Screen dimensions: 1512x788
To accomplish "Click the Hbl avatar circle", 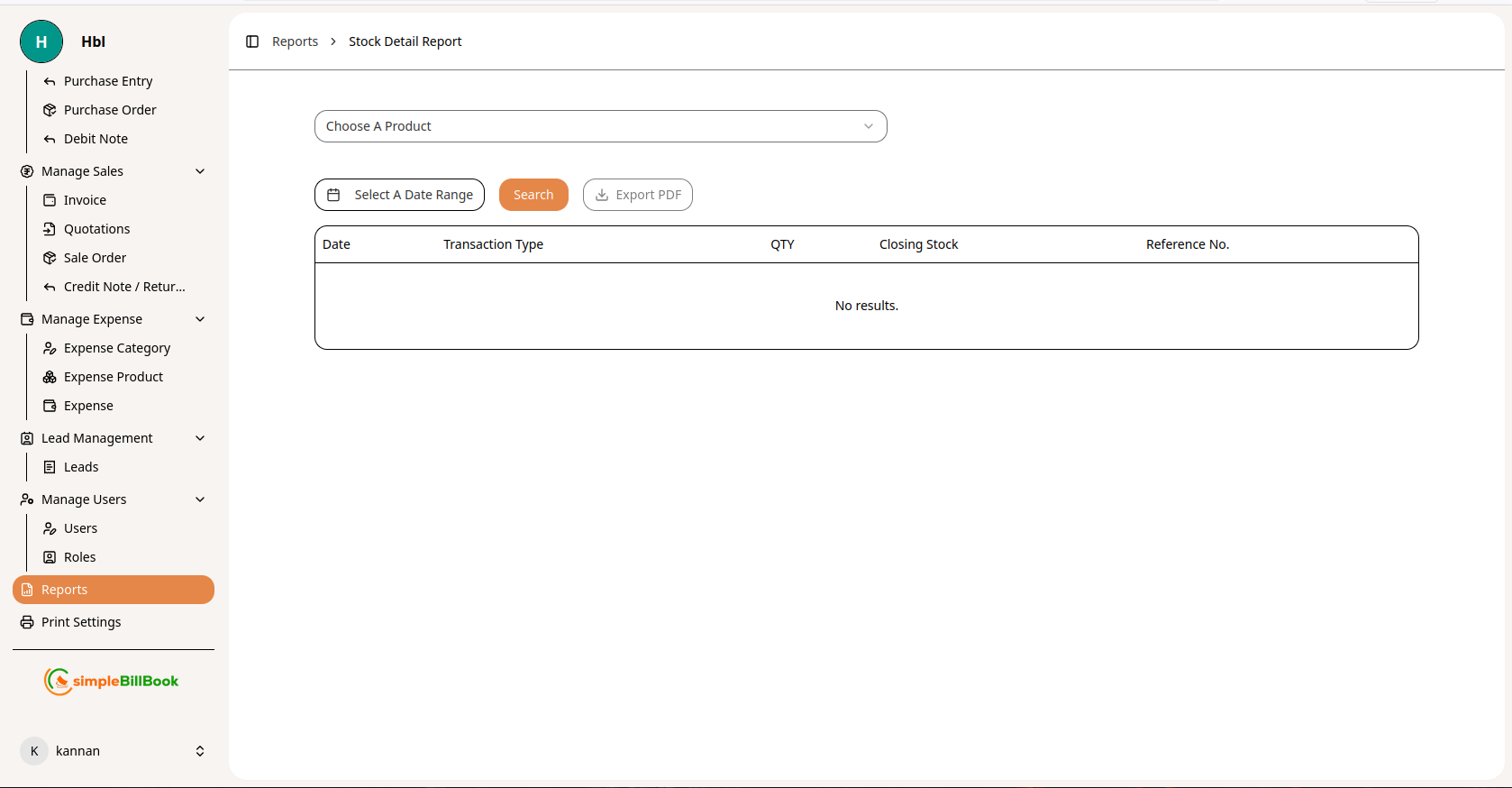I will coord(41,41).
